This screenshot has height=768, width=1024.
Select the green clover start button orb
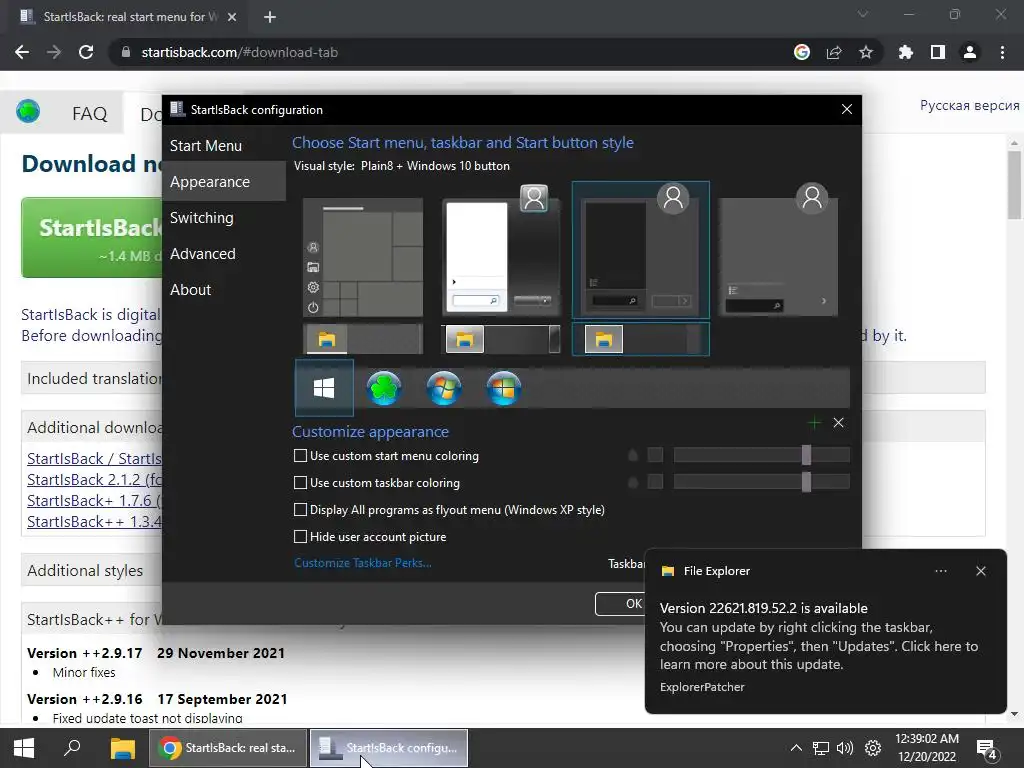pos(383,388)
